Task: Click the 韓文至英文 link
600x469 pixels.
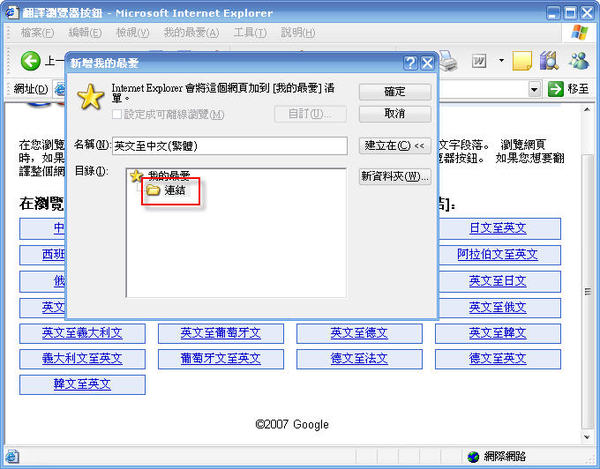Action: click(82, 384)
